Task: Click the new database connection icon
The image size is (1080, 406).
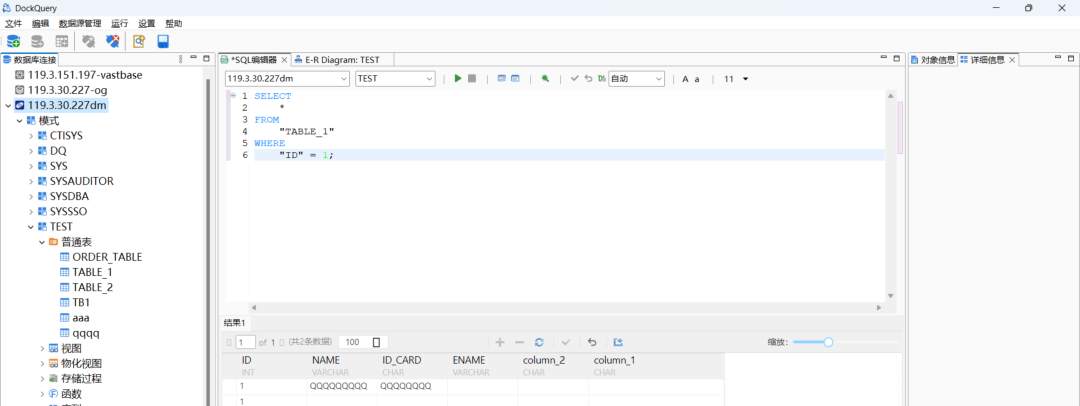Action: pyautogui.click(x=14, y=41)
